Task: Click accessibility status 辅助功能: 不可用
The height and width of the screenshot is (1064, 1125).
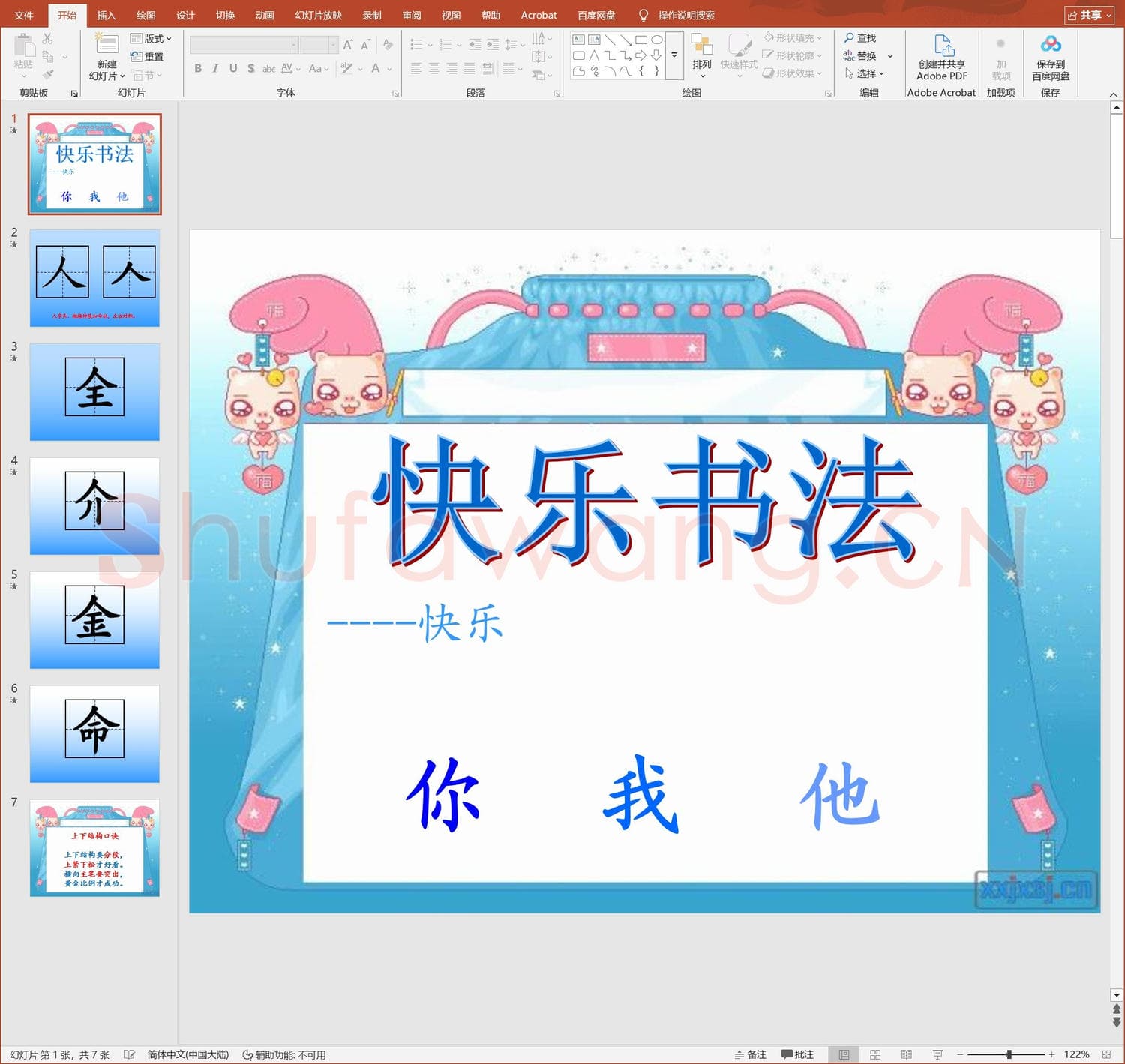Action: pos(284,1054)
